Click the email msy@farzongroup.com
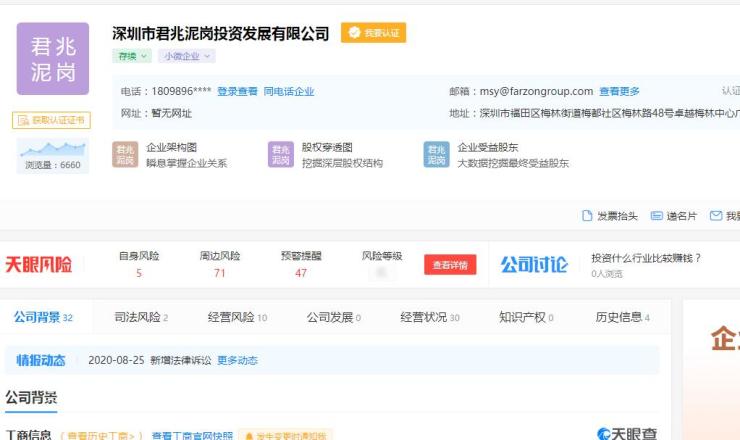Viewport: 740px width, 440px height. point(536,91)
